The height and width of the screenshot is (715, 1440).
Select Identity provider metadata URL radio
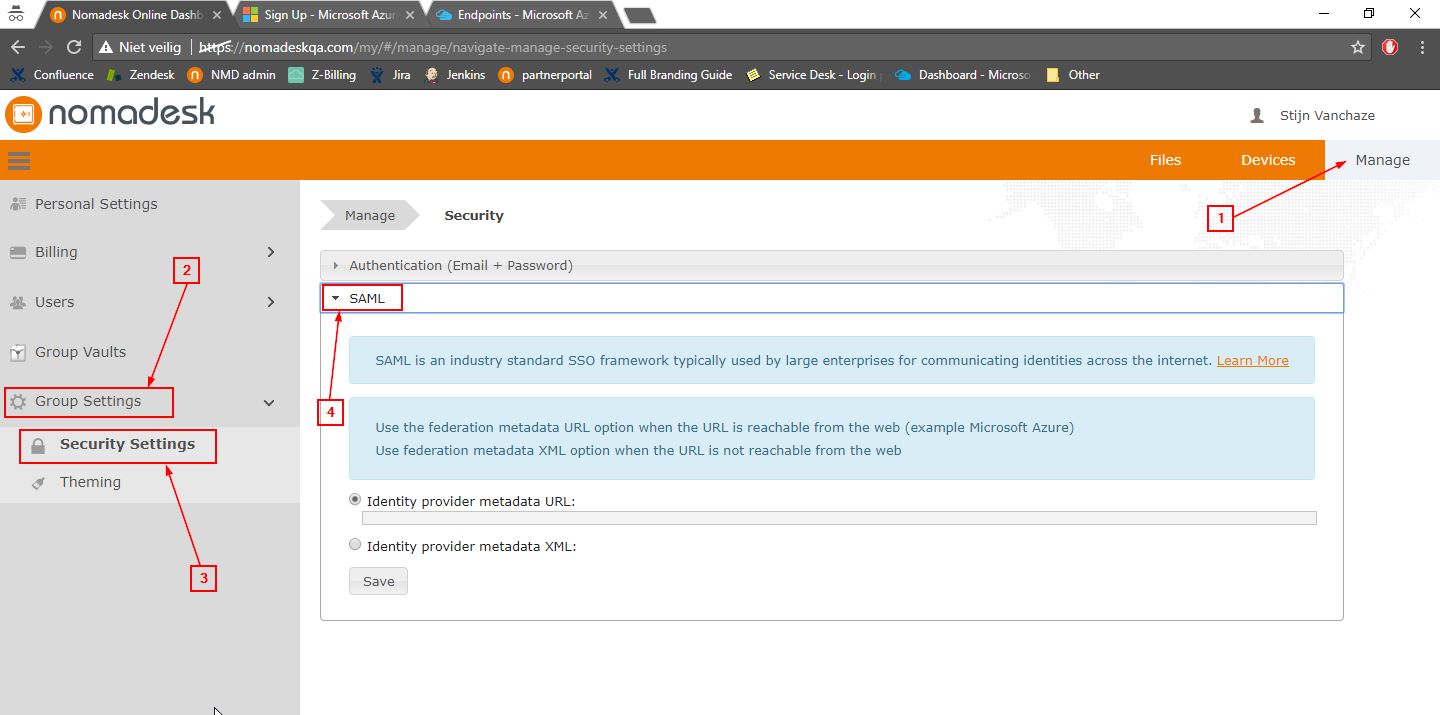355,499
